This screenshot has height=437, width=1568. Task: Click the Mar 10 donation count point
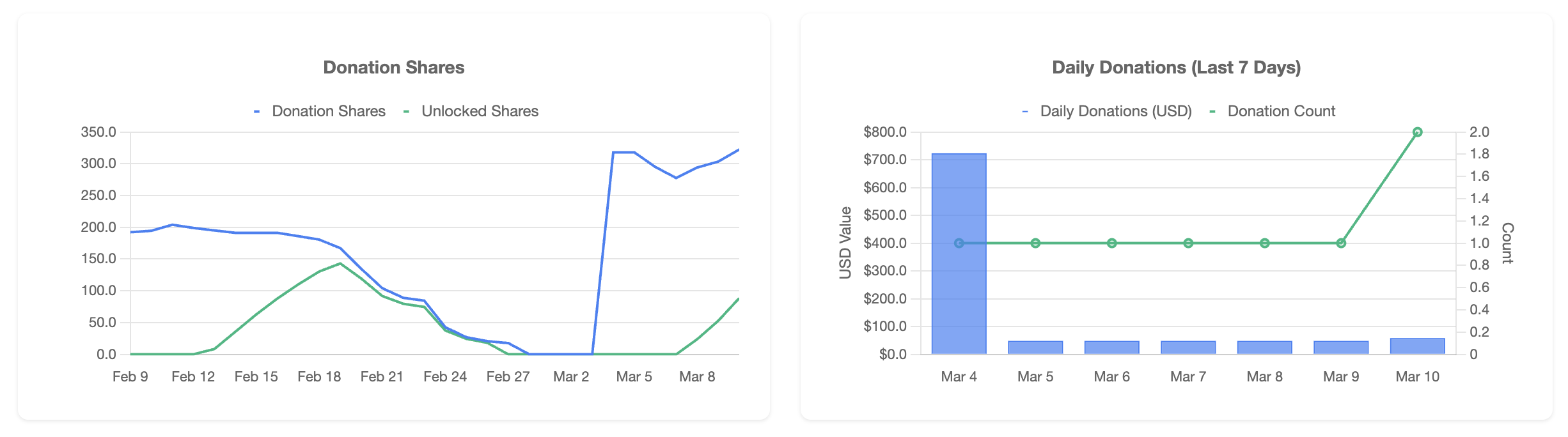click(1417, 132)
